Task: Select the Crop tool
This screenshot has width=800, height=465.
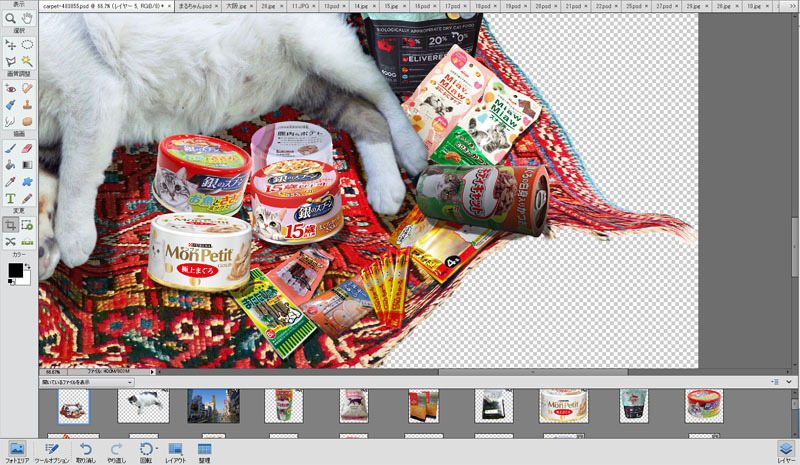Action: coord(10,225)
